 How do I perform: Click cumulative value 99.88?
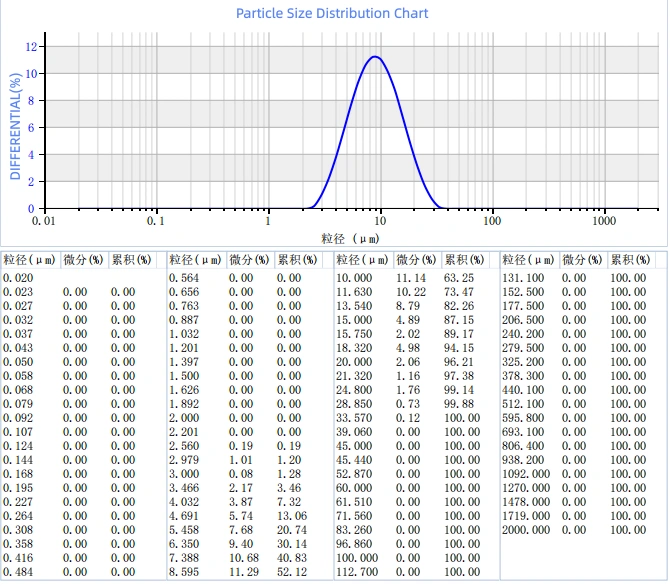458,404
